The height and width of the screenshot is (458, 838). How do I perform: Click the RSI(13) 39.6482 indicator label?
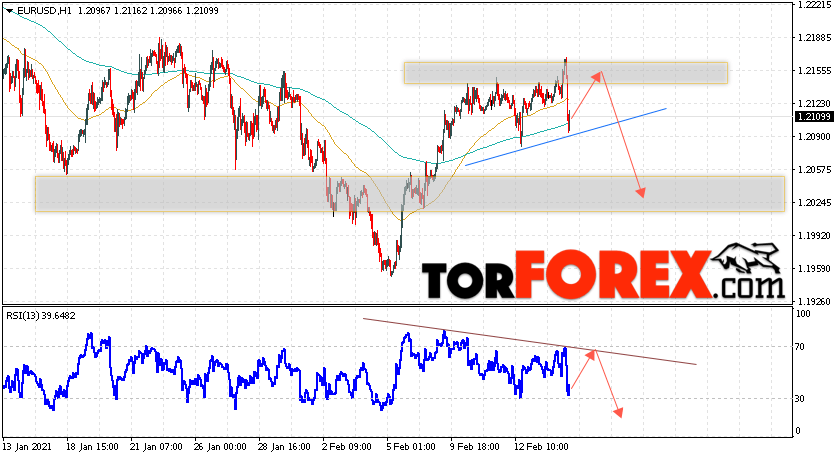pyautogui.click(x=41, y=316)
